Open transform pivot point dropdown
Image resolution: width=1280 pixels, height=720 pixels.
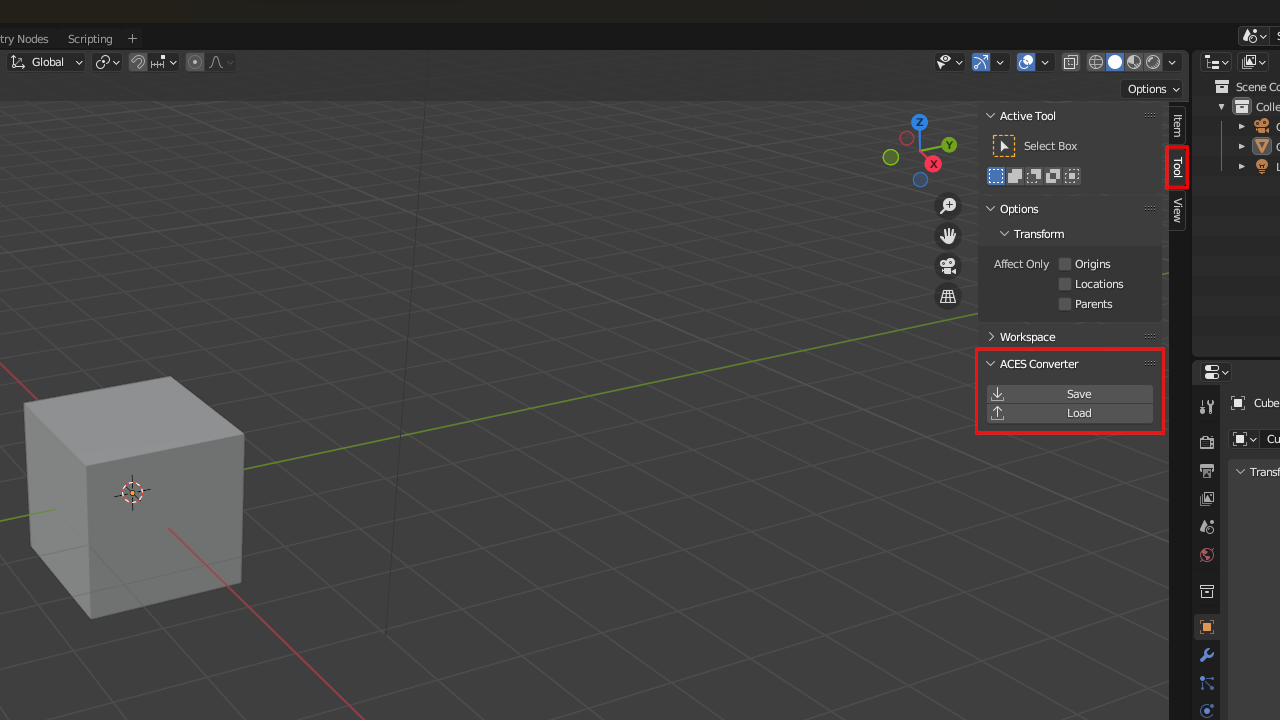click(x=107, y=62)
